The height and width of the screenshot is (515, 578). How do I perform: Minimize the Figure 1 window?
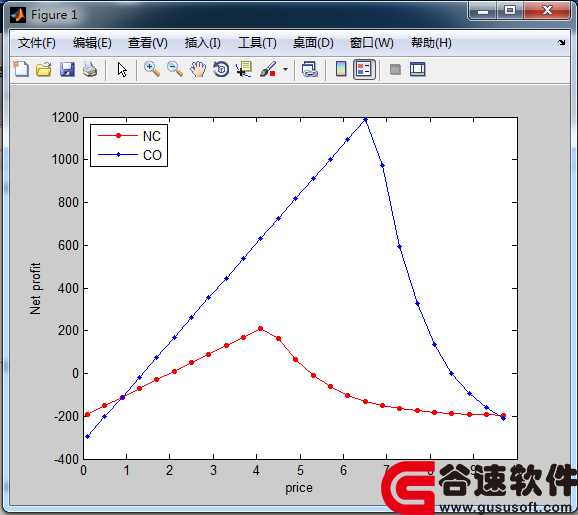click(483, 11)
